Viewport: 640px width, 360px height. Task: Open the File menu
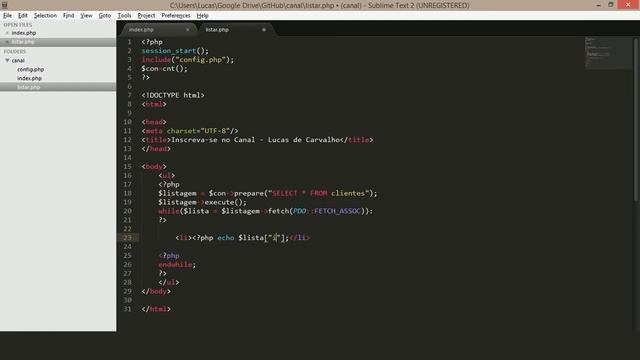point(7,16)
